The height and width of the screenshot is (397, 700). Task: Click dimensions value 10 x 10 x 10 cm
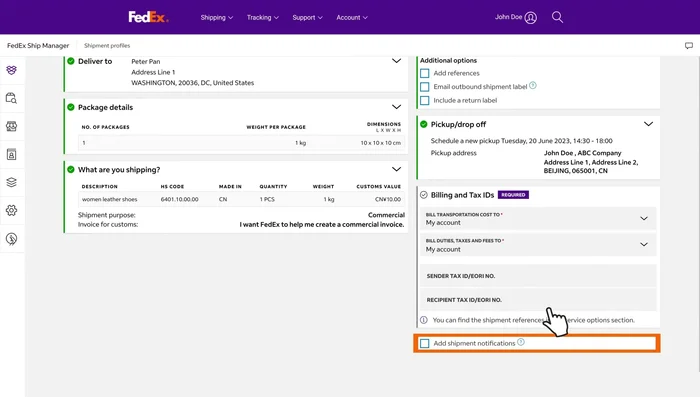(380, 143)
